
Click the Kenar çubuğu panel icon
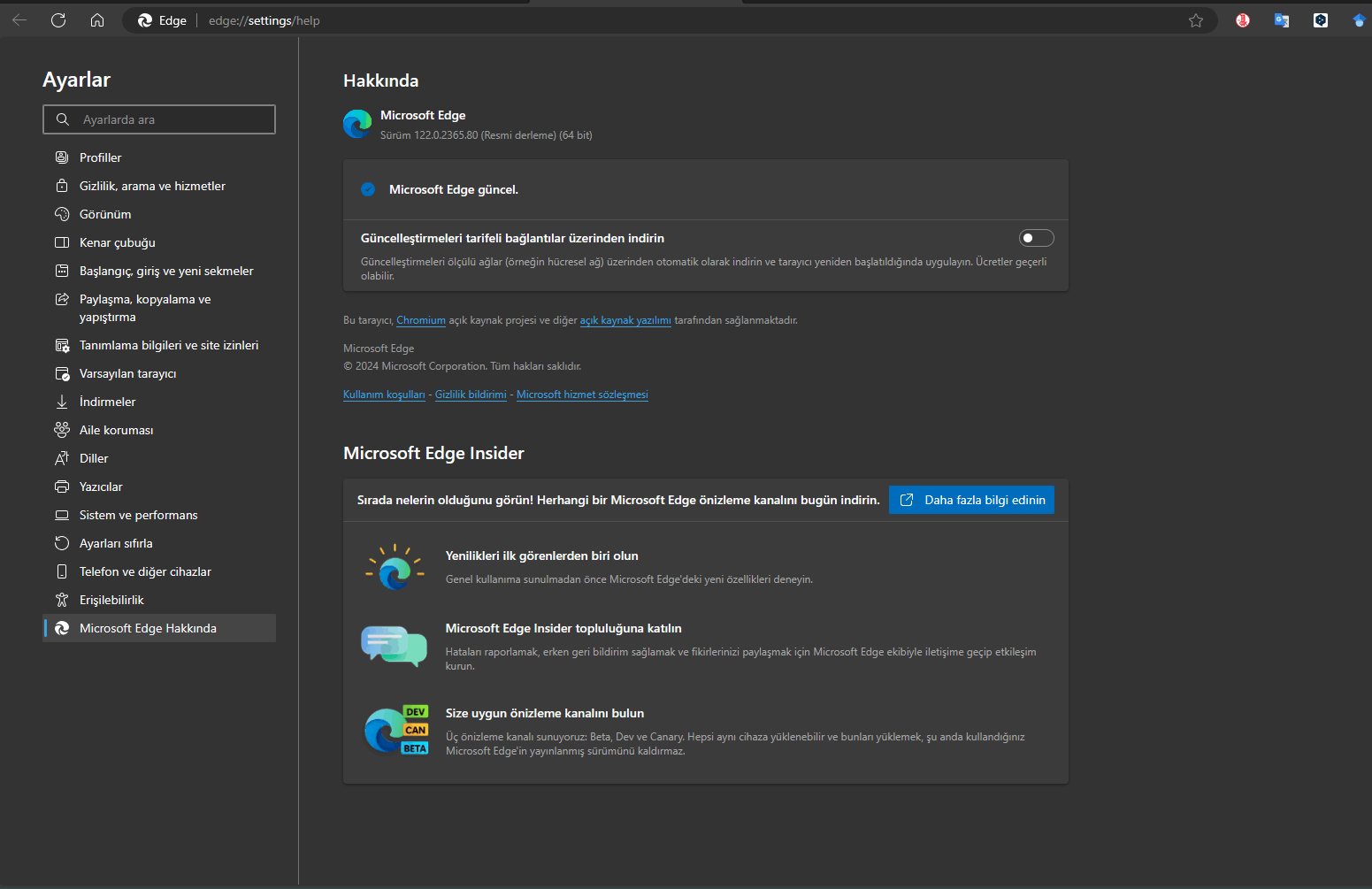[62, 242]
